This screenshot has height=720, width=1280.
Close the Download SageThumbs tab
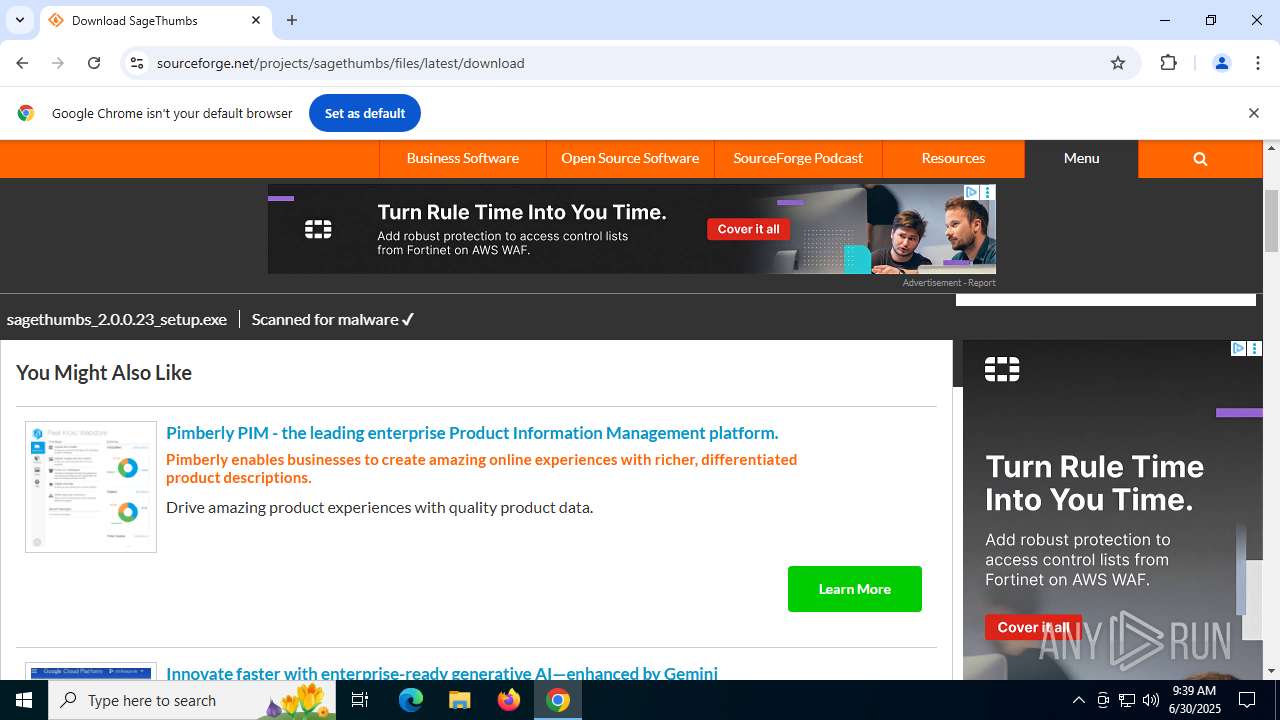pyautogui.click(x=256, y=20)
